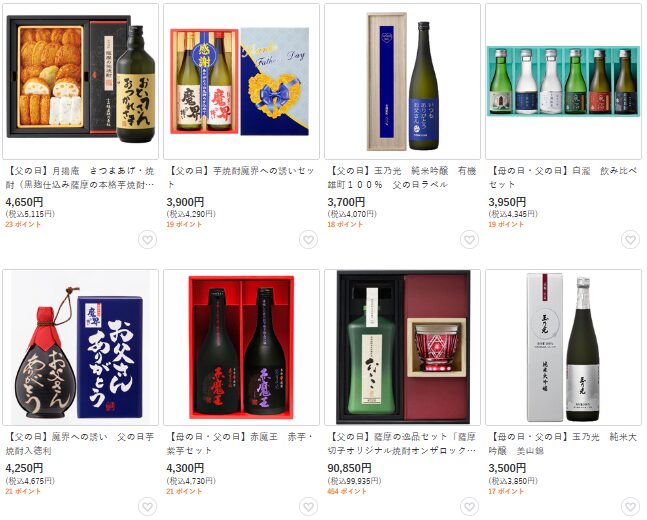Open 玉乃光 silver box bottle image
This screenshot has height=520, width=647.
click(x=563, y=347)
